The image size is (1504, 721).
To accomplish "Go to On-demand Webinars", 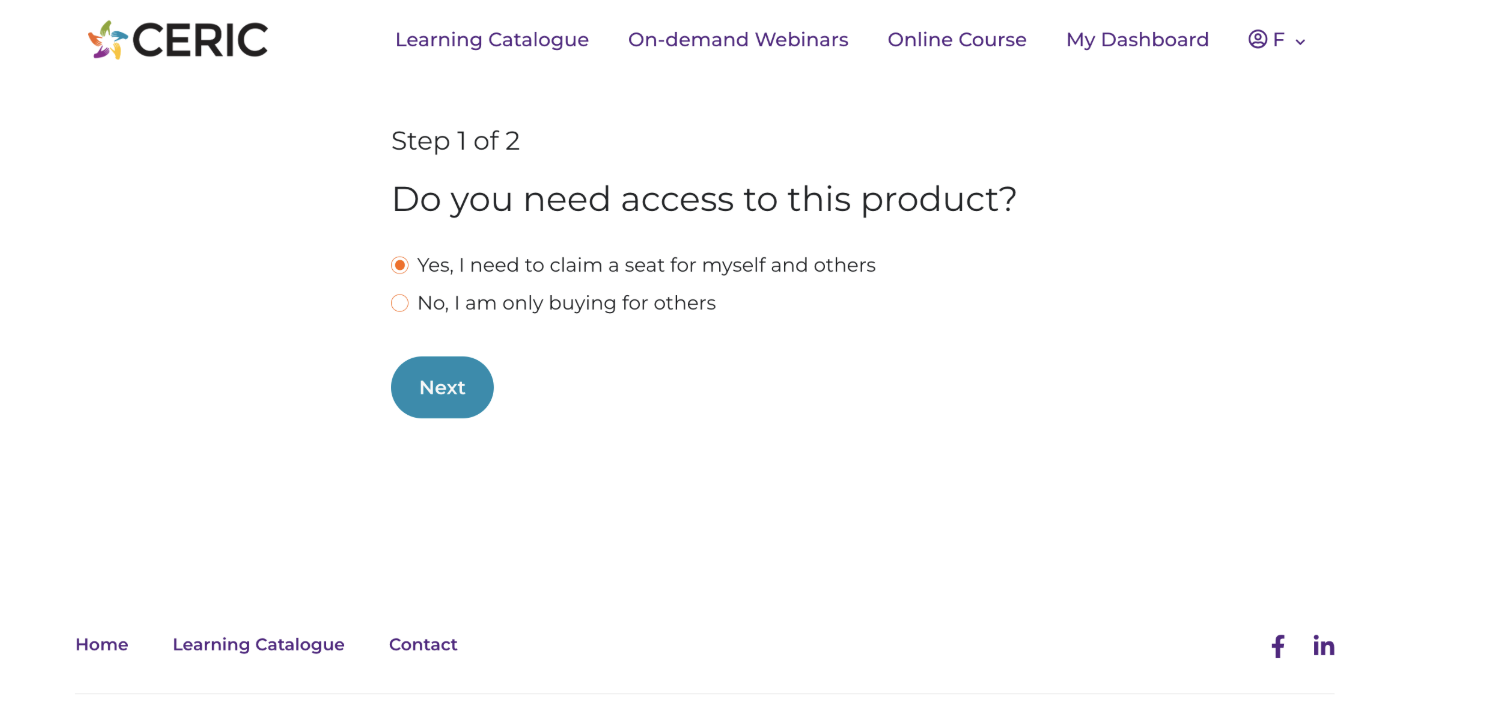I will (738, 40).
